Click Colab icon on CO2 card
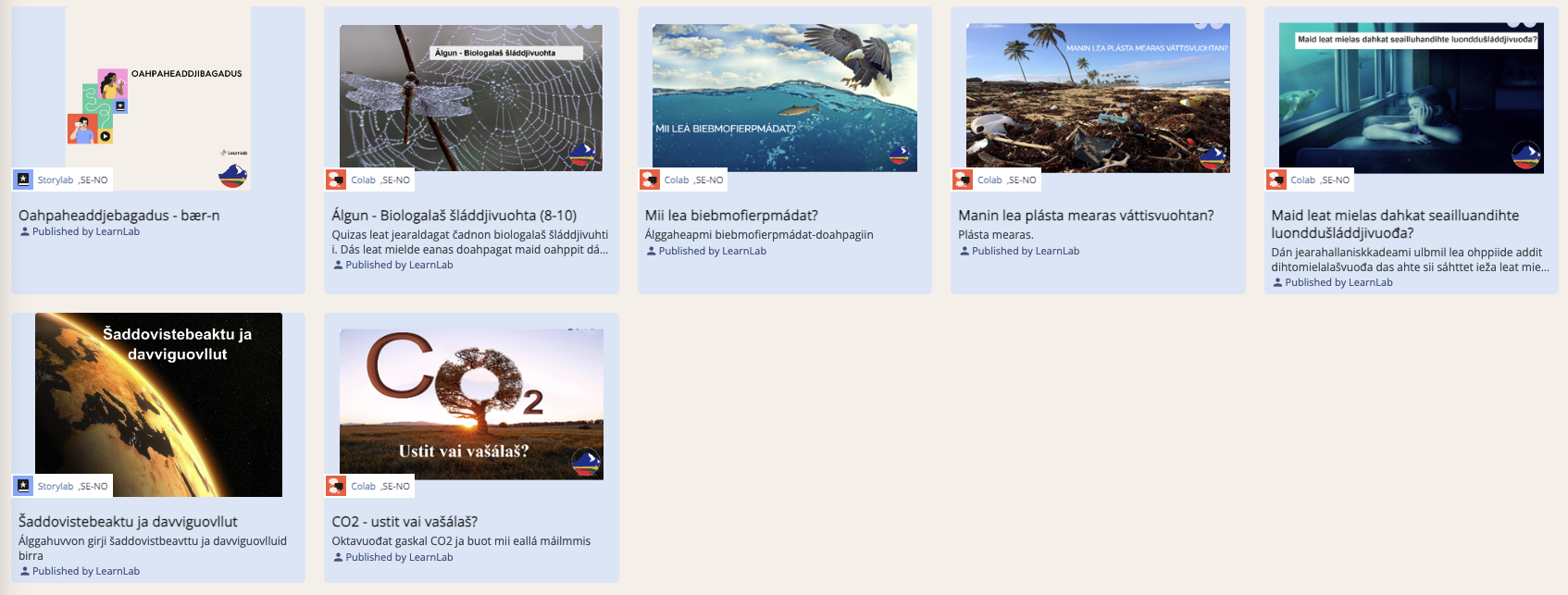The image size is (1568, 595). 337,486
